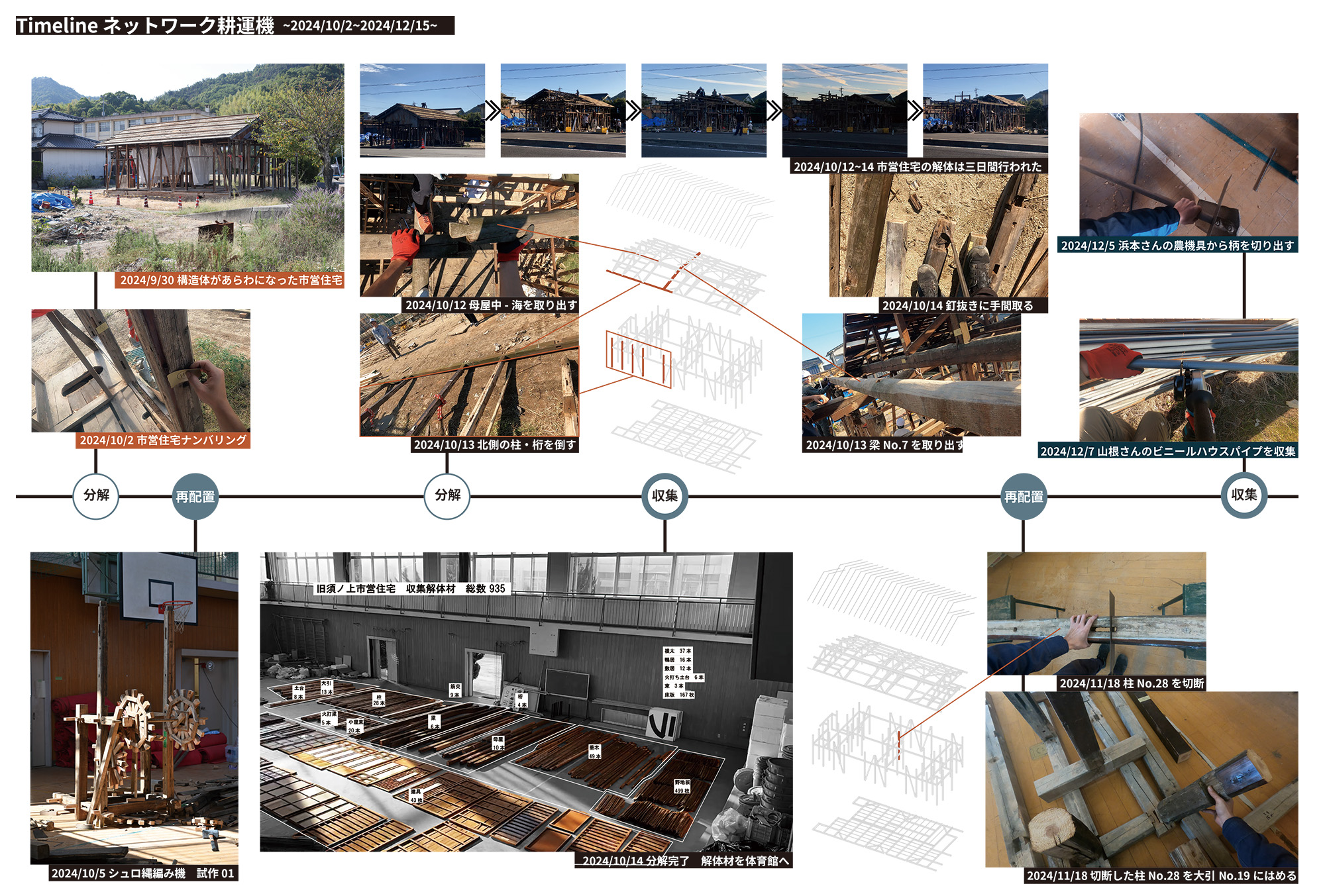Viewport: 1325px width, 896px height.
Task: Click the 2024/10/12 母屋中 caption label
Action: 491,305
